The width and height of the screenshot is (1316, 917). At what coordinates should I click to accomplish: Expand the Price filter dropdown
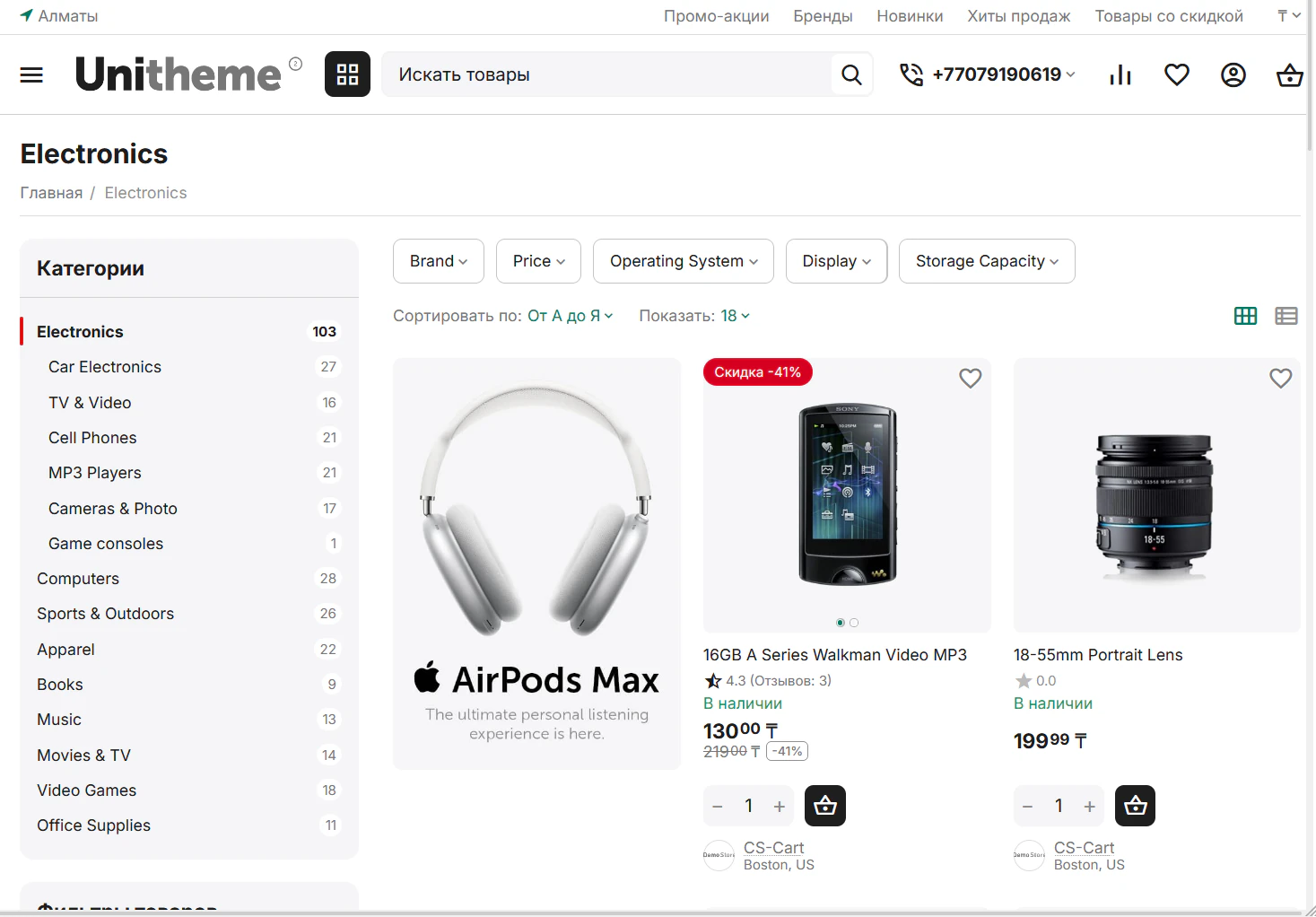coord(539,261)
